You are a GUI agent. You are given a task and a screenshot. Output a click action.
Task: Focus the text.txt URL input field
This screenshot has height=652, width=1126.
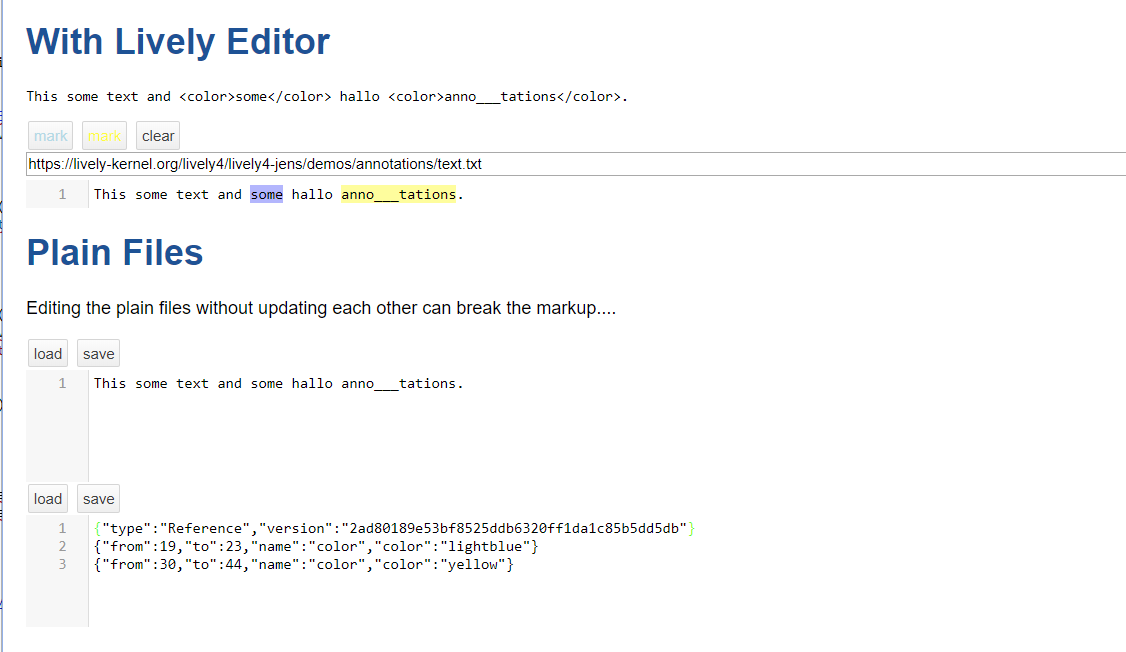(575, 164)
